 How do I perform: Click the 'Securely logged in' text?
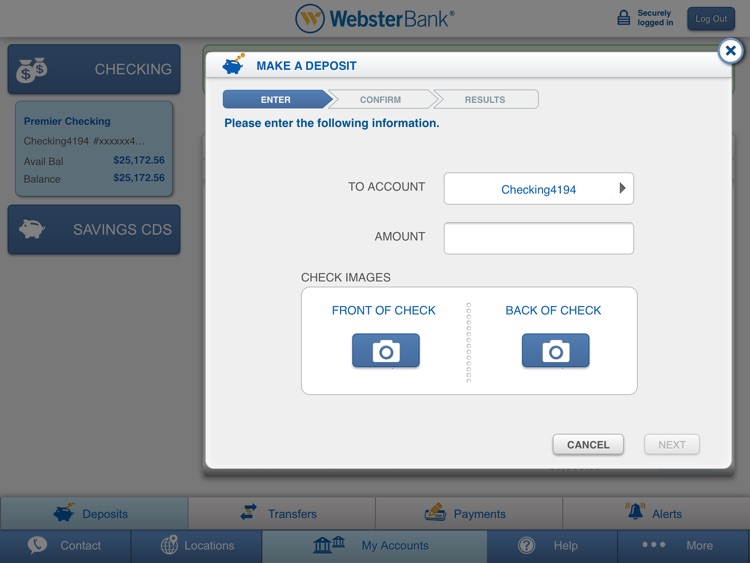coord(655,18)
